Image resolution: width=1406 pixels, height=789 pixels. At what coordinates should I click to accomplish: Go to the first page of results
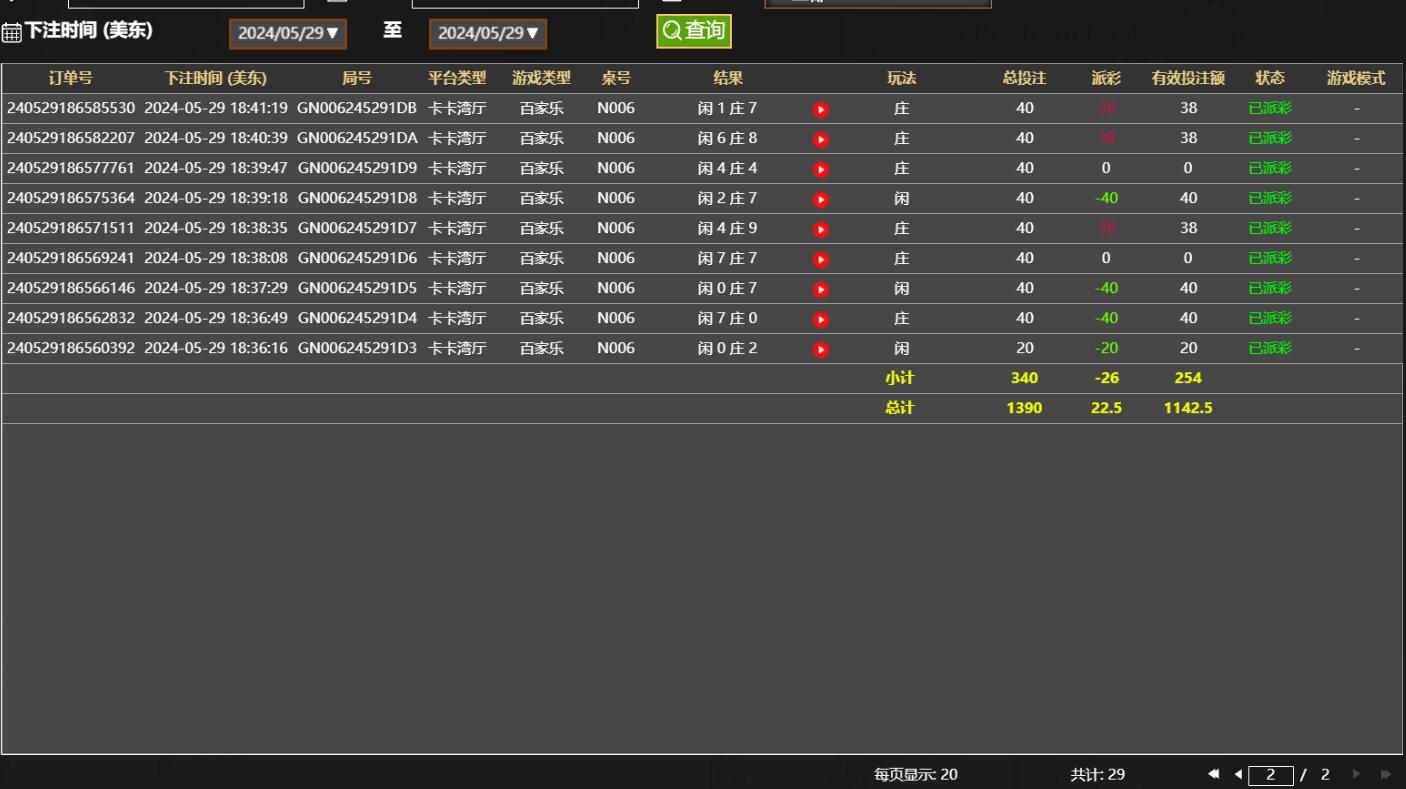[x=1214, y=774]
